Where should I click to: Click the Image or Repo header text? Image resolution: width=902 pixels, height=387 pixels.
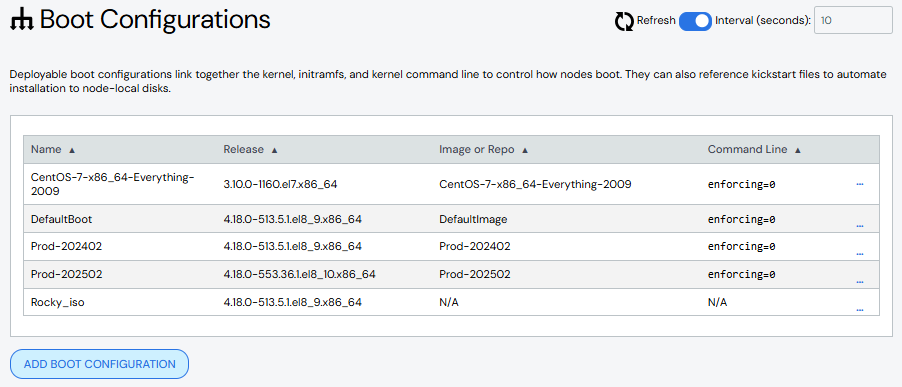click(x=476, y=150)
